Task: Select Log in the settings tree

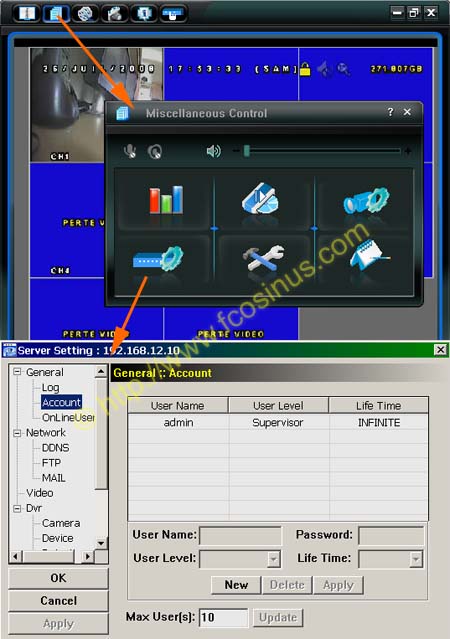Action: click(51, 387)
